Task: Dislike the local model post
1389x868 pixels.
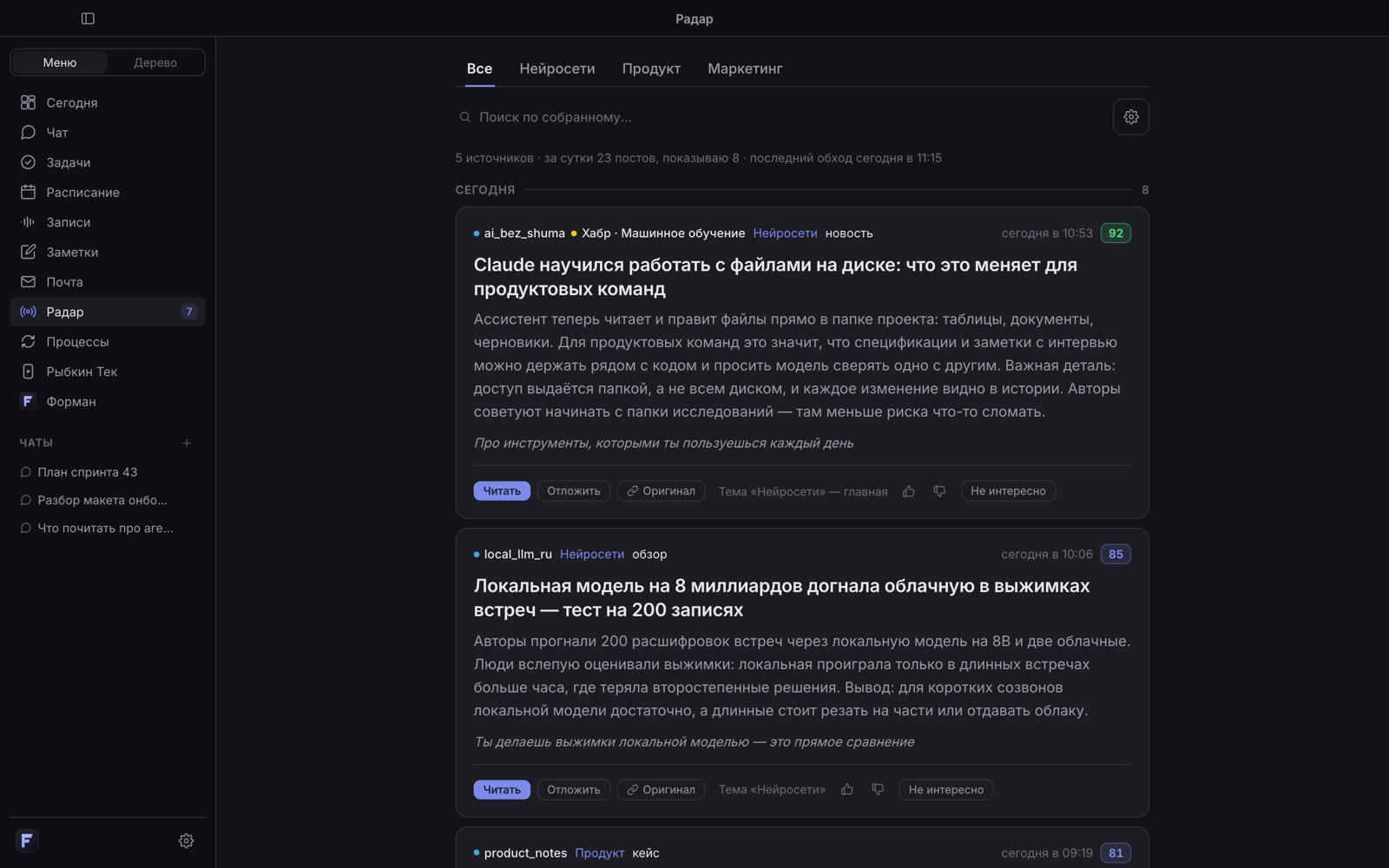Action: click(x=878, y=790)
